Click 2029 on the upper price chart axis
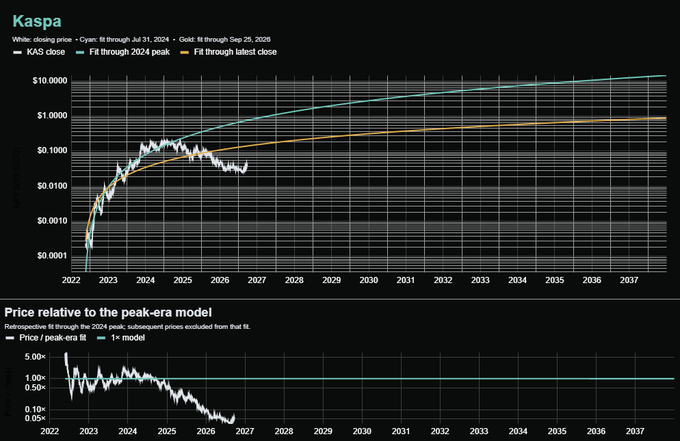The image size is (680, 441). point(331,280)
